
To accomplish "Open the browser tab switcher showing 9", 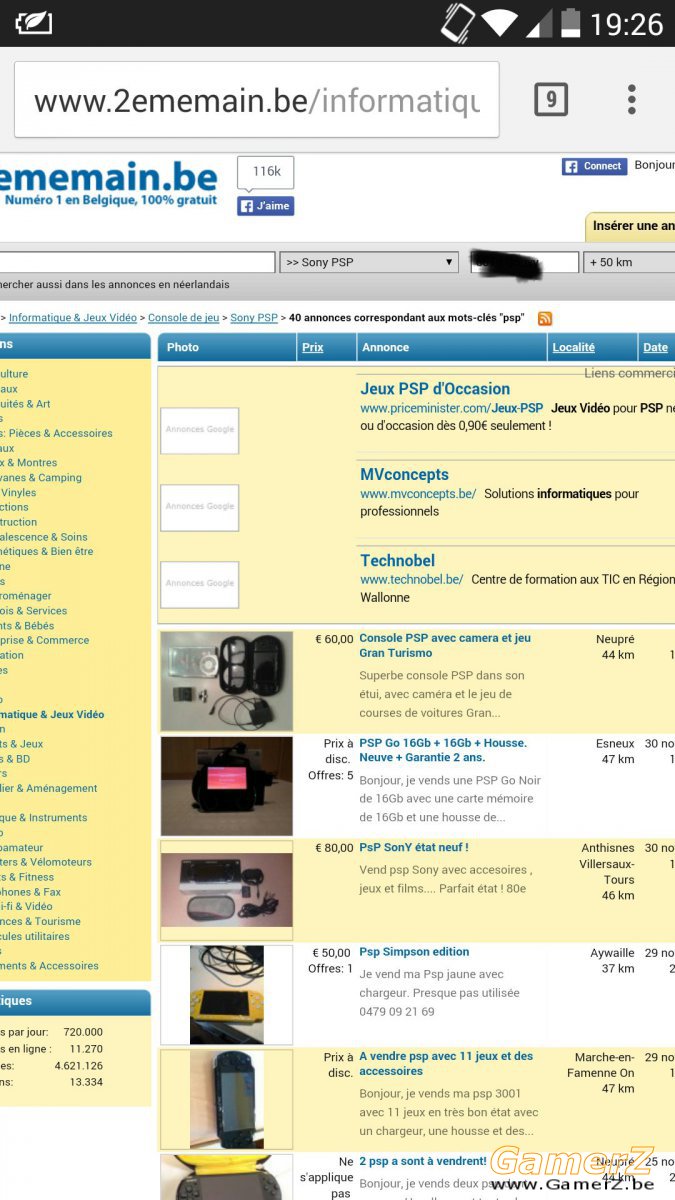I will 551,99.
